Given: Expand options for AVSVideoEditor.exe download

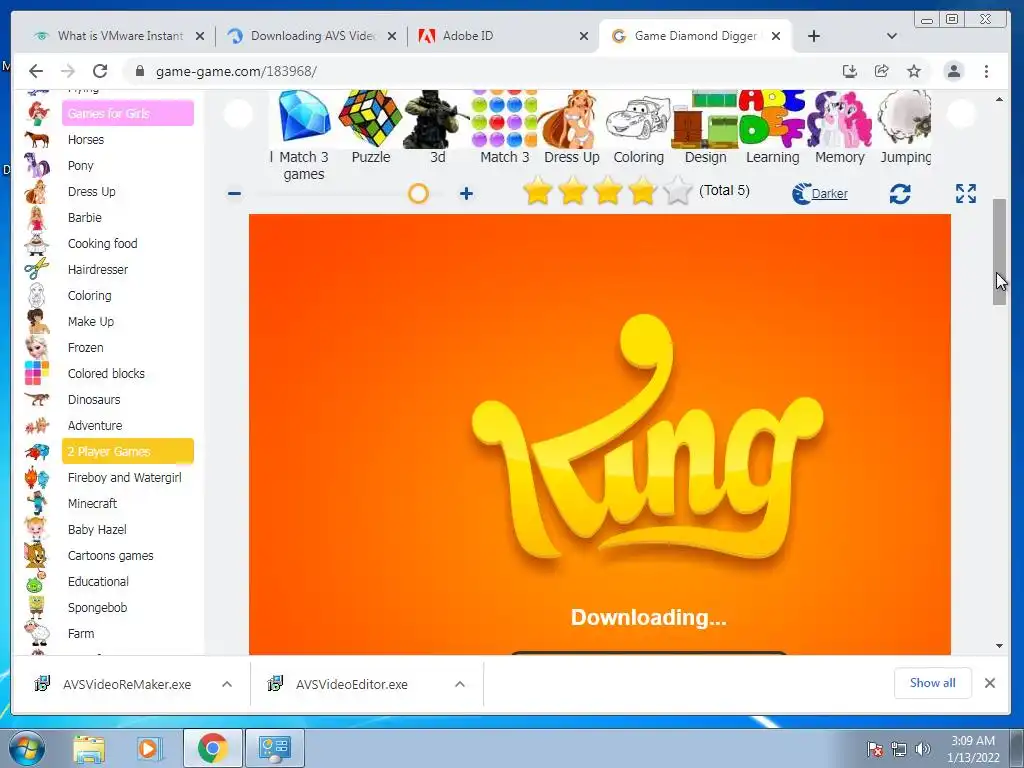Looking at the screenshot, I should pos(460,684).
